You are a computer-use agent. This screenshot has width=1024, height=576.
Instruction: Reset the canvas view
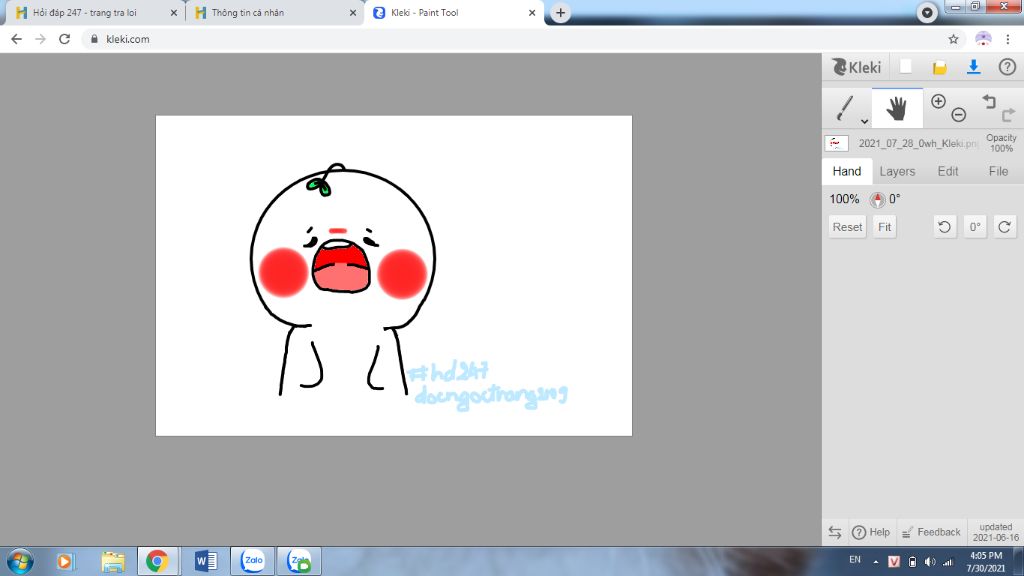tap(847, 227)
